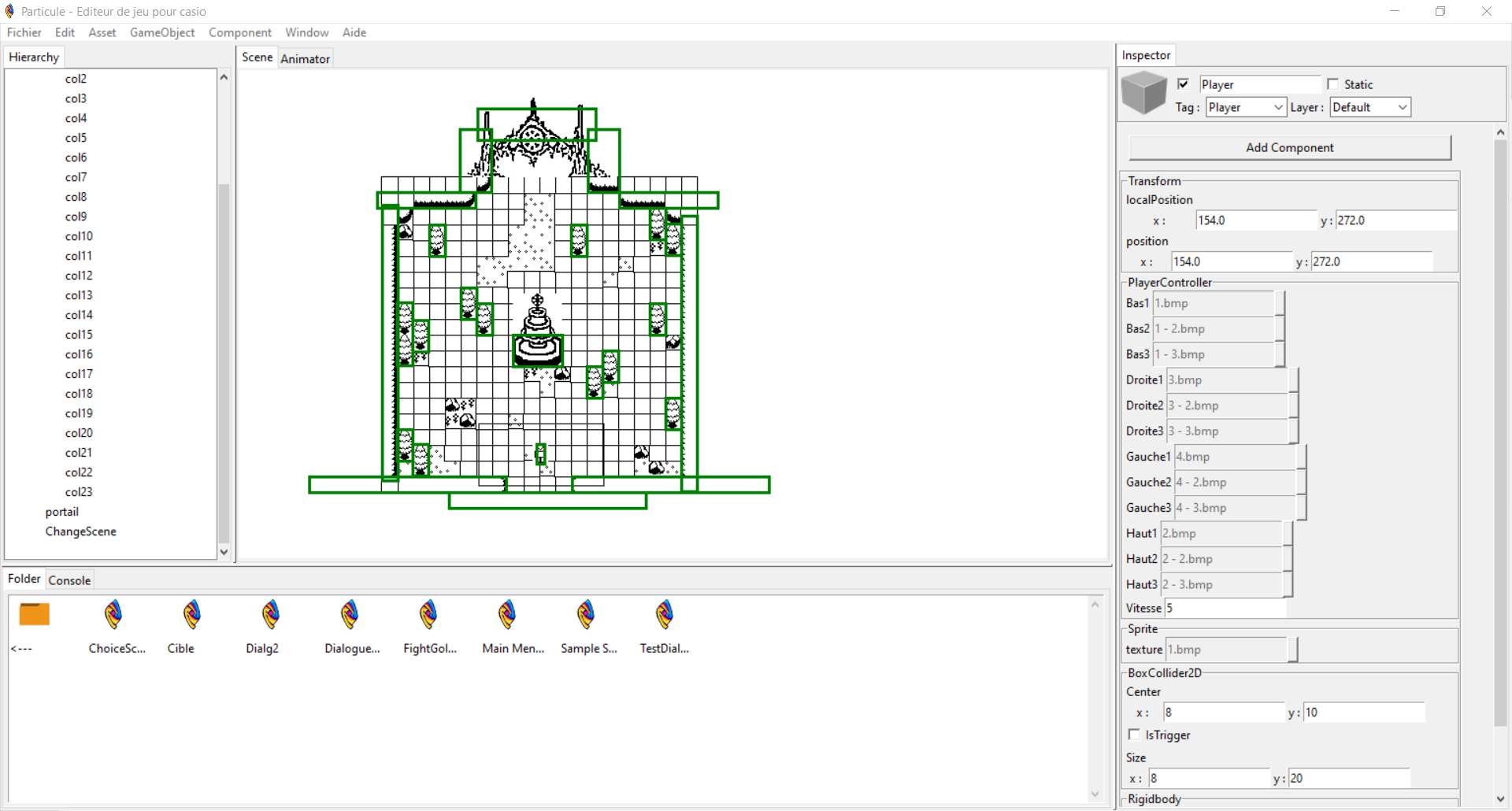The image size is (1512, 811).
Task: Select col2 in the Hierarchy
Action: 76,79
